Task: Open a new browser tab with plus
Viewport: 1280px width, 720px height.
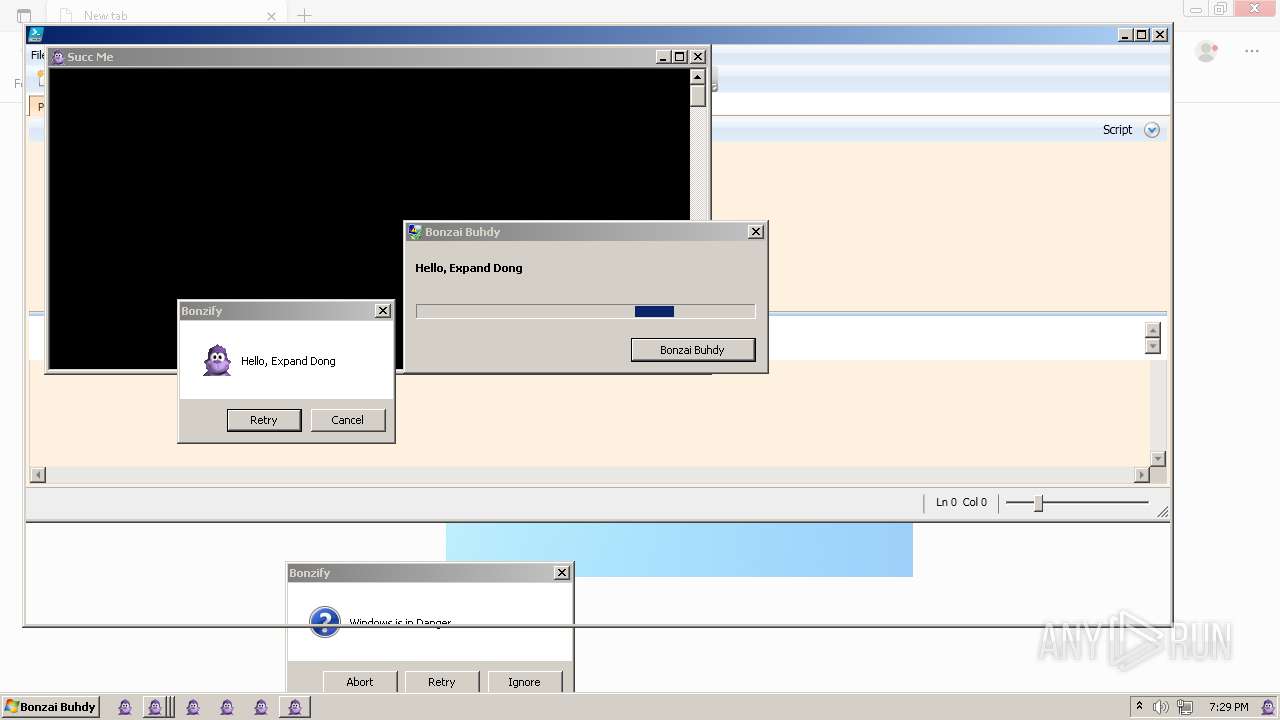Action: [305, 15]
